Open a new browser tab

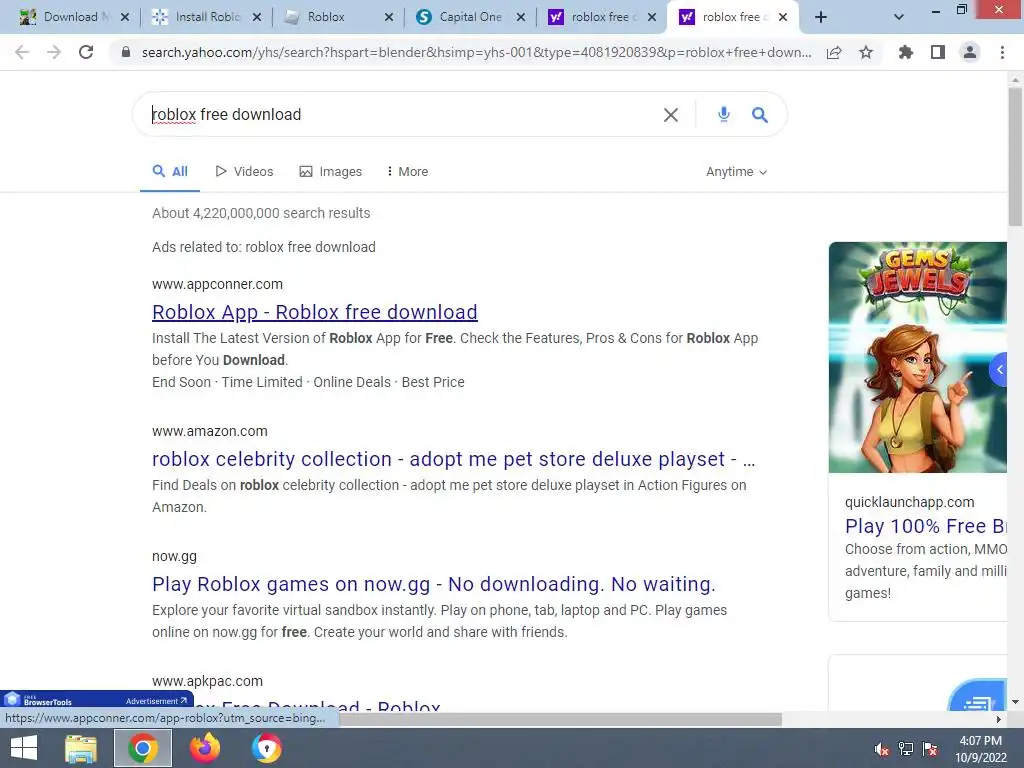821,17
